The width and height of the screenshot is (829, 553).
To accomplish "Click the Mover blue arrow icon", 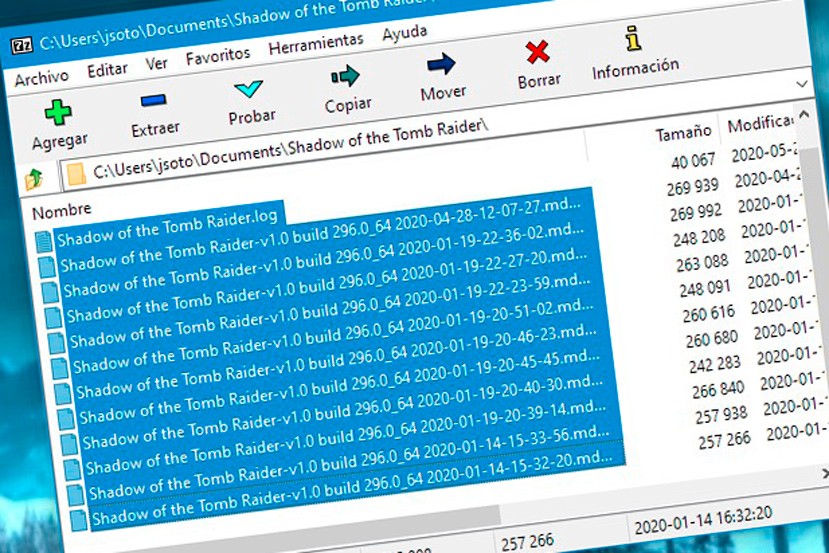I will click(441, 66).
